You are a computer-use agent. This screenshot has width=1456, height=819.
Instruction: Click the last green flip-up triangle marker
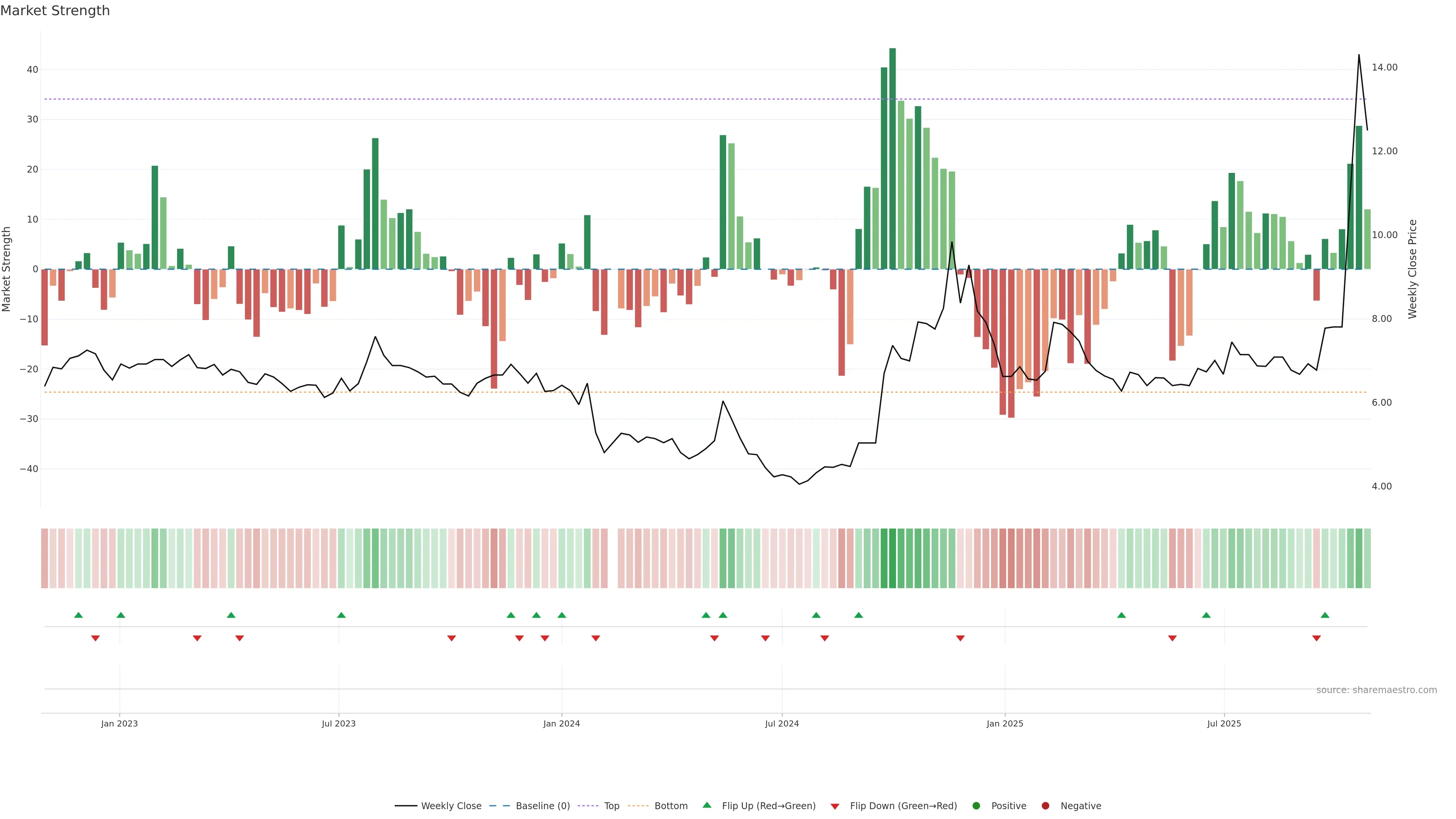point(1325,615)
